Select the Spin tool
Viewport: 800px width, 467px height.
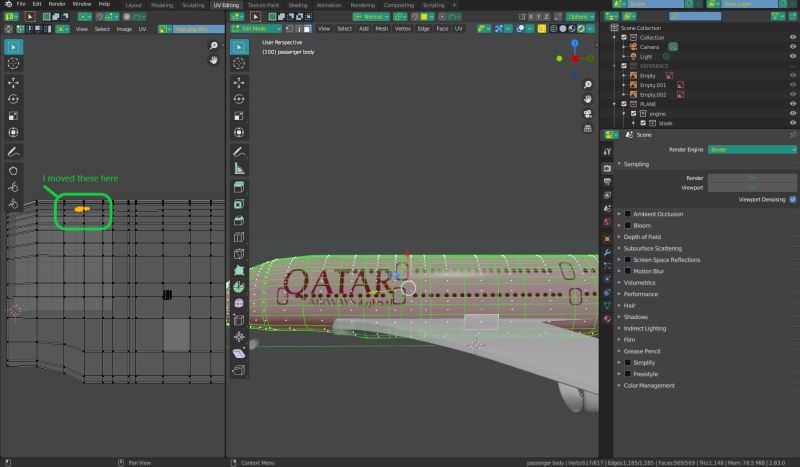239,287
